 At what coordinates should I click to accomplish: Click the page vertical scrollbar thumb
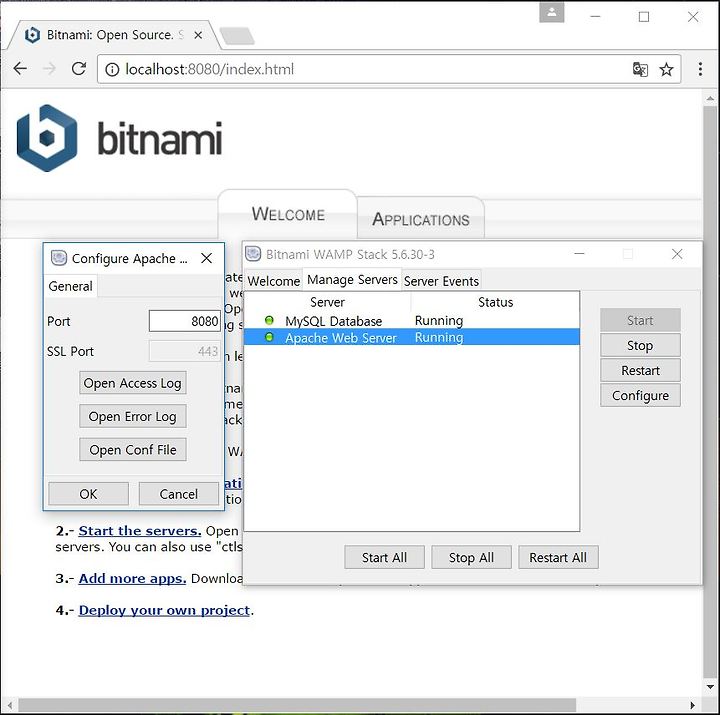(x=710, y=391)
